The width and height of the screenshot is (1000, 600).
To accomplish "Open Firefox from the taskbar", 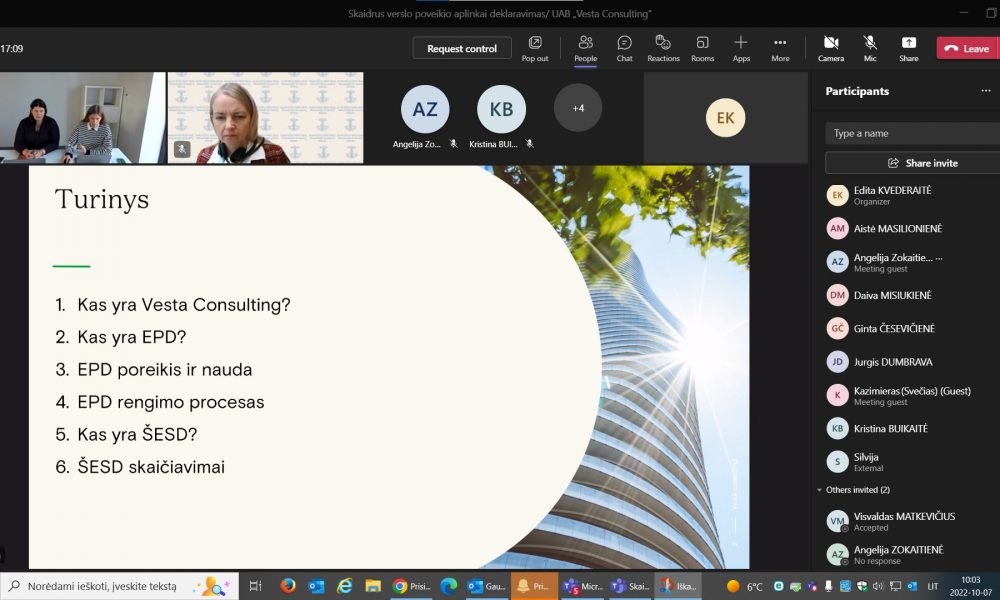I will tap(288, 585).
